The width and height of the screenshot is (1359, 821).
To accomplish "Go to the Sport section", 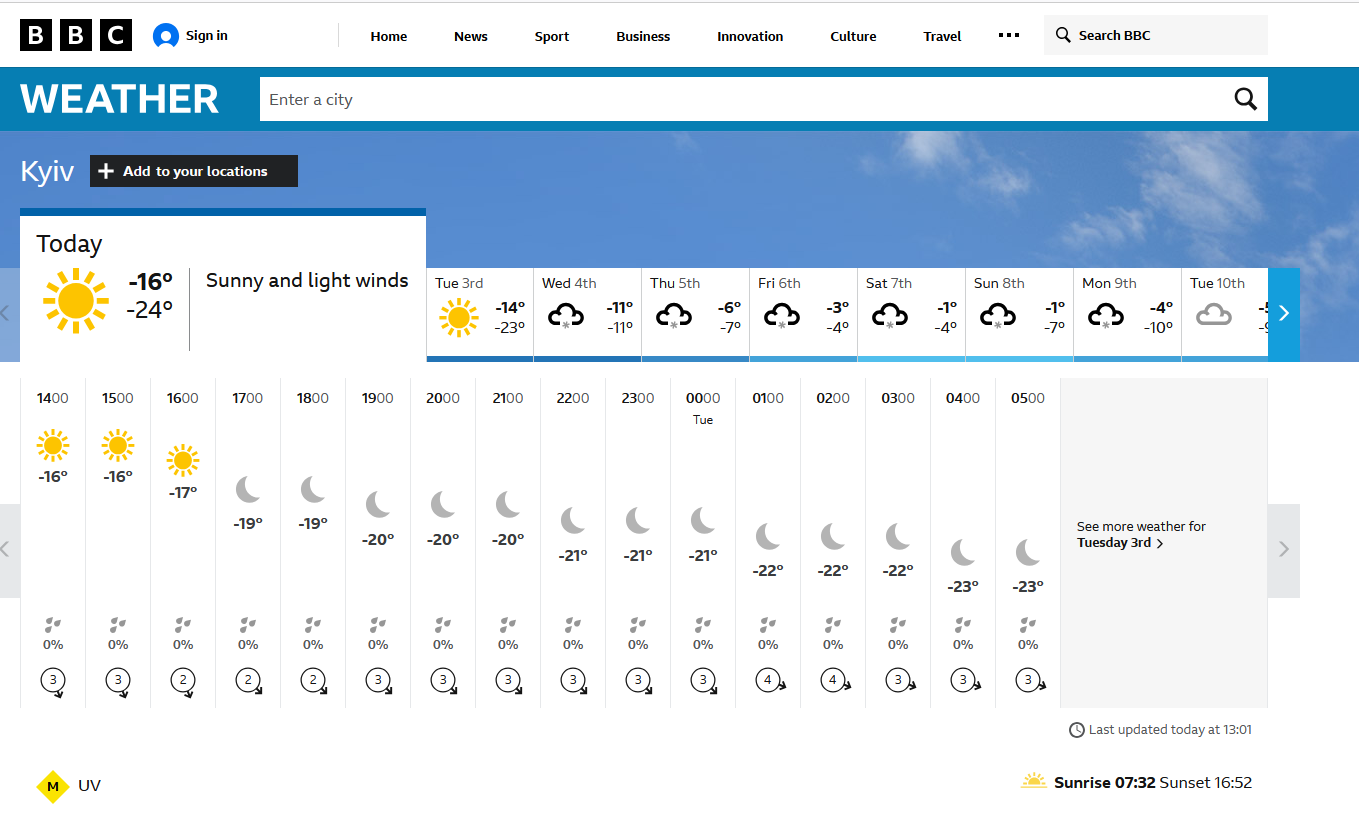I will point(552,36).
